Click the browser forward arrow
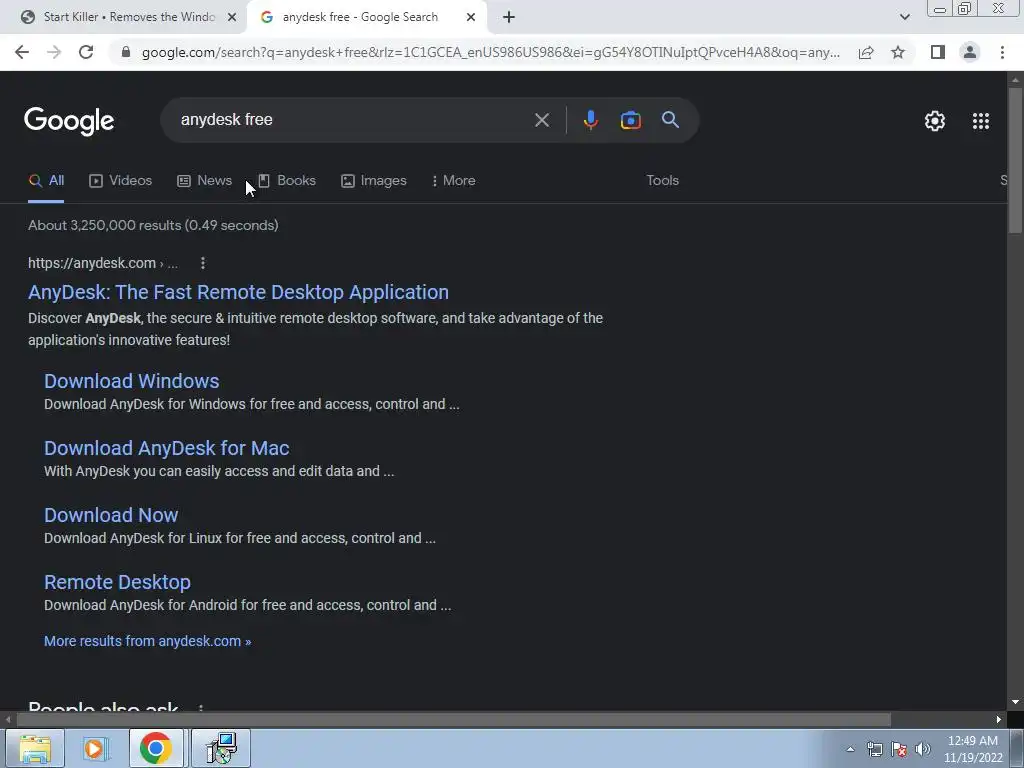The width and height of the screenshot is (1024, 768). (x=54, y=52)
